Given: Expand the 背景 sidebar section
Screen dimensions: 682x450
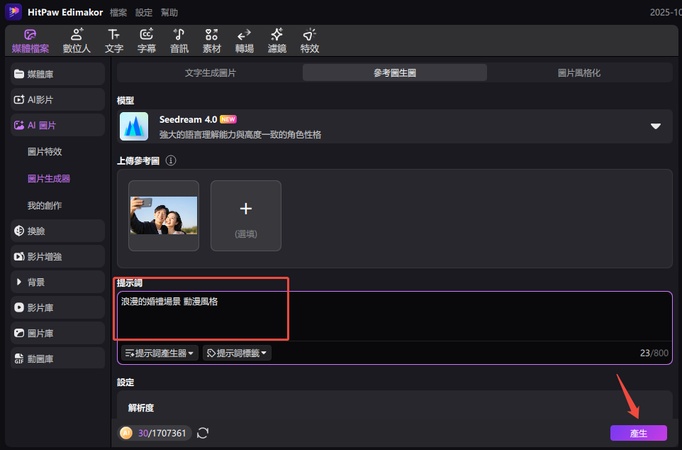Looking at the screenshot, I should [x=59, y=282].
